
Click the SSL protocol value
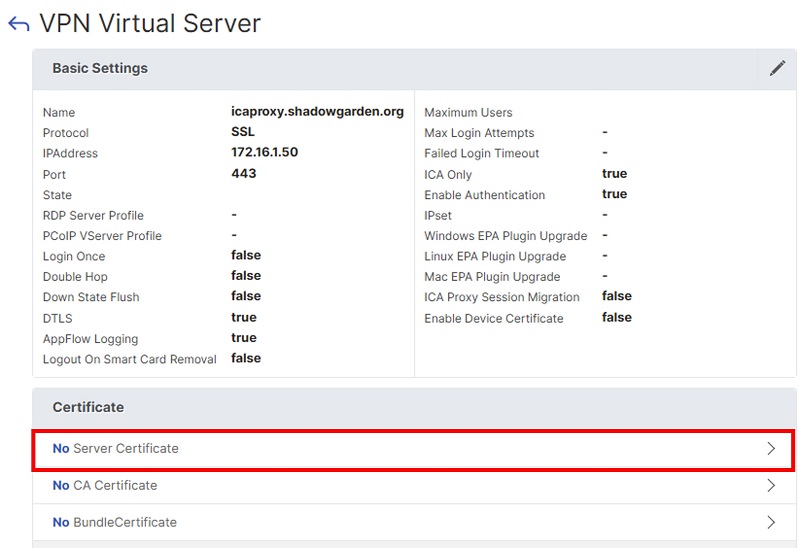(x=243, y=132)
